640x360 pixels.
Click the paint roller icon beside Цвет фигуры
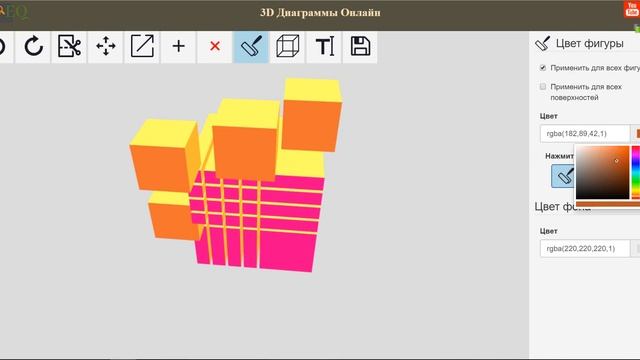click(542, 43)
